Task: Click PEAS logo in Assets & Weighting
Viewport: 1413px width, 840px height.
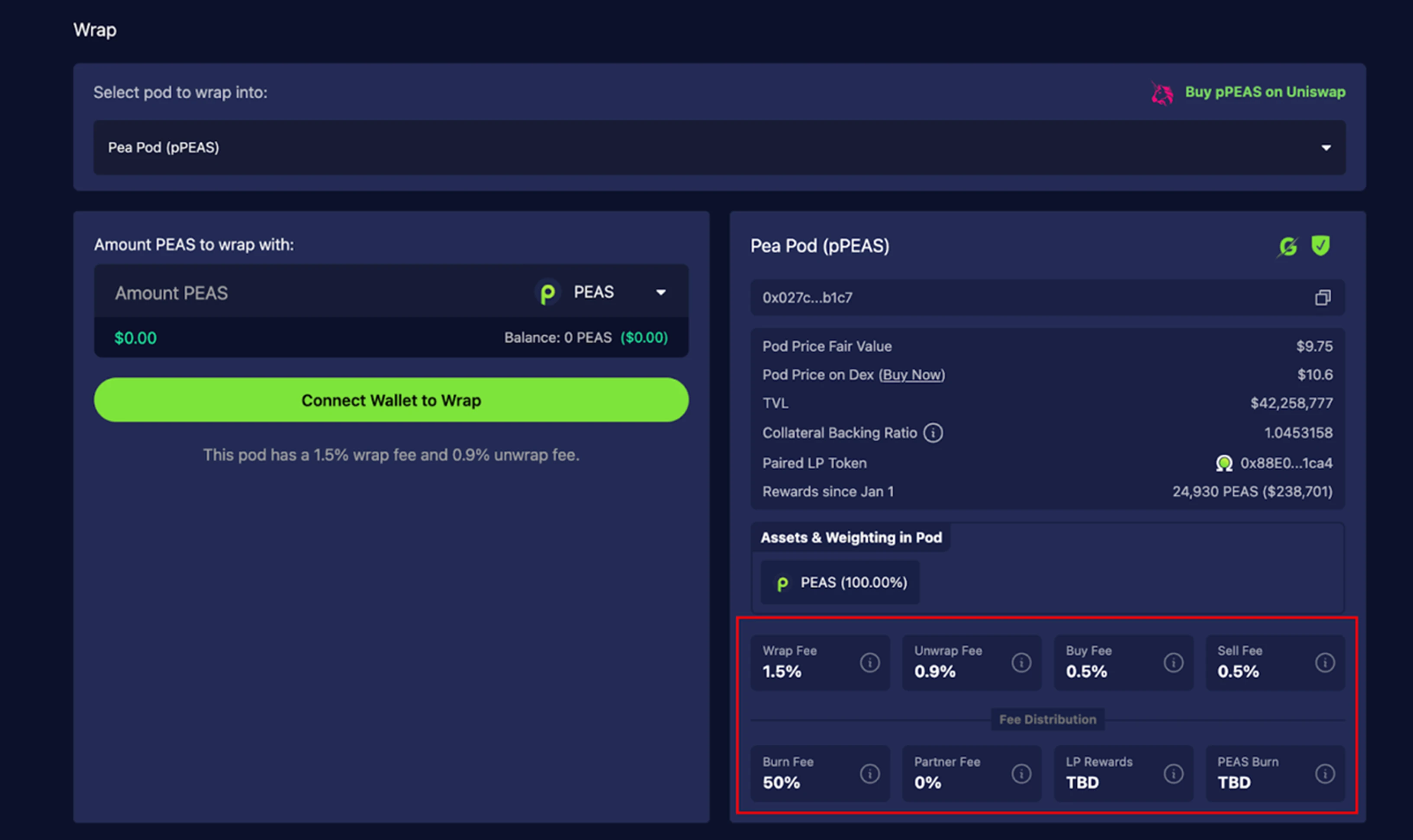Action: [x=782, y=584]
